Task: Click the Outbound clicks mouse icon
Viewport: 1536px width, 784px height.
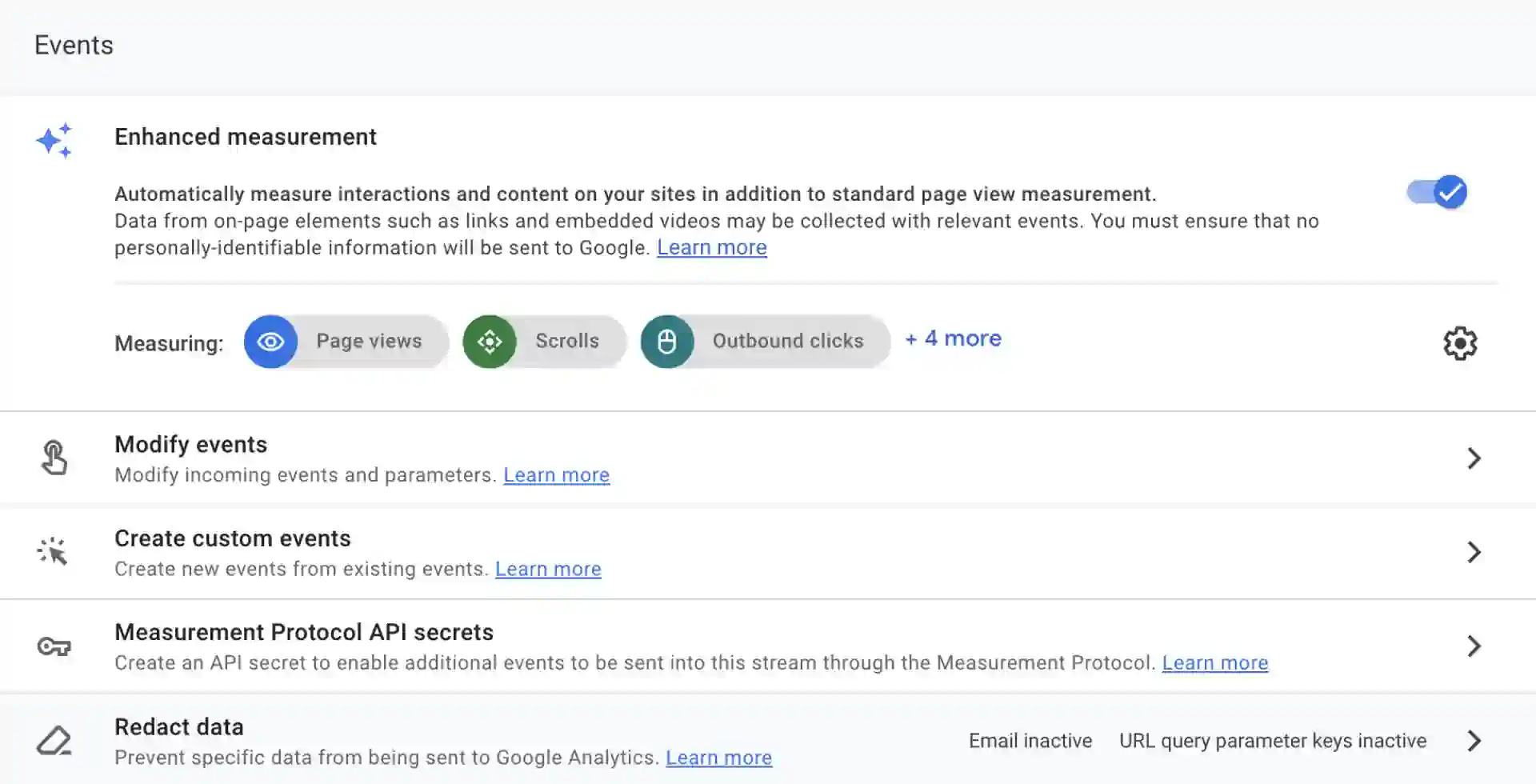Action: (667, 342)
